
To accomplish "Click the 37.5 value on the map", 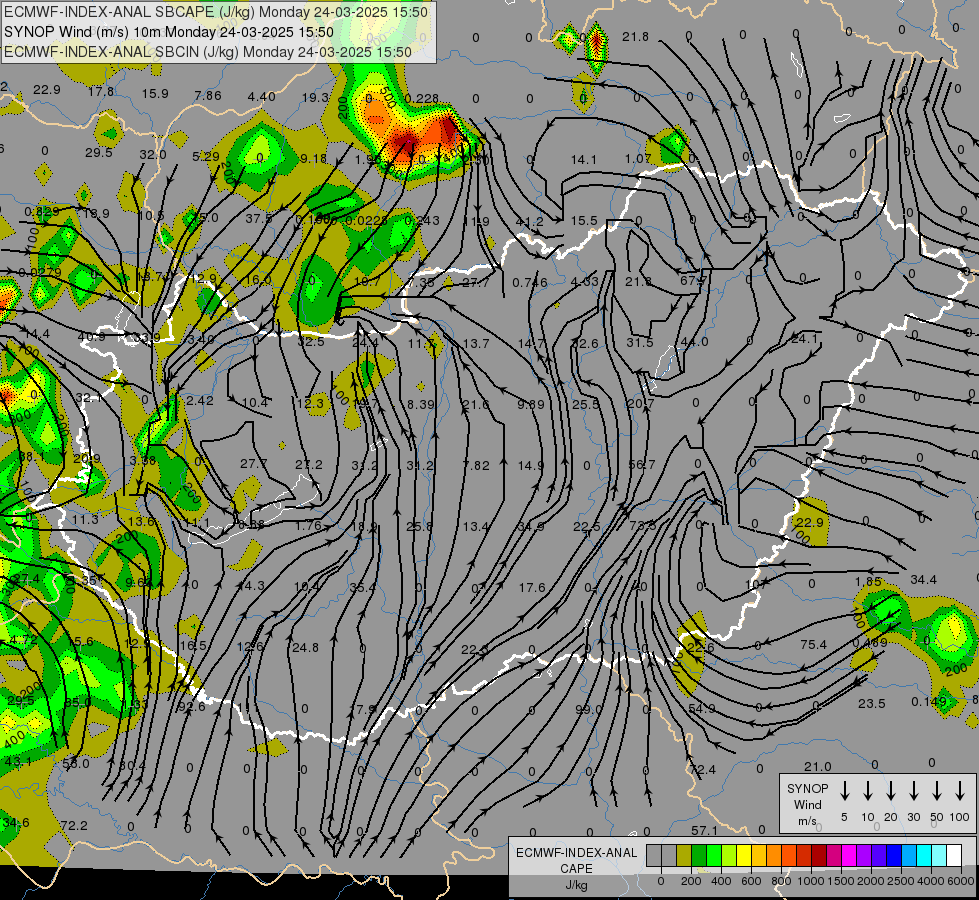I will point(258,218).
